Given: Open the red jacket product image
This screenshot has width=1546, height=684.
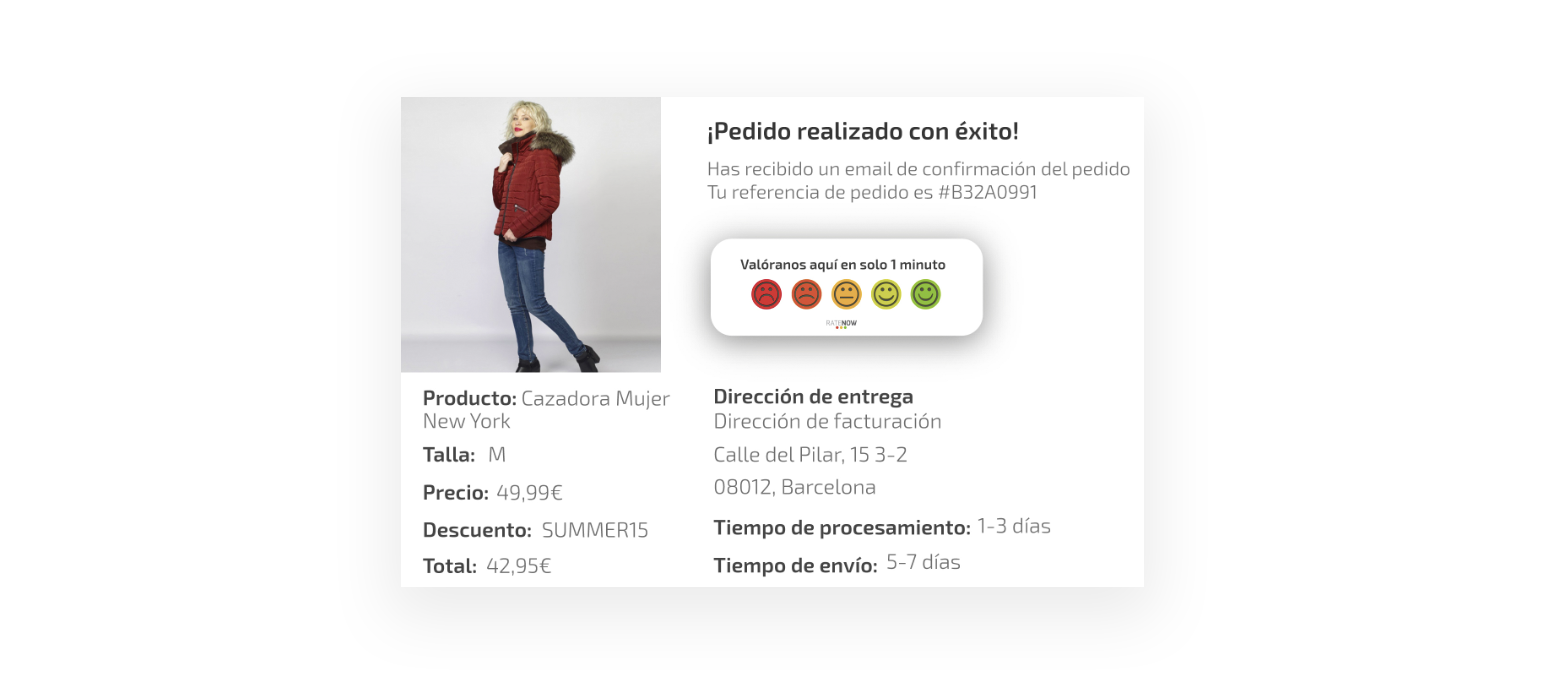Looking at the screenshot, I should click(x=531, y=235).
